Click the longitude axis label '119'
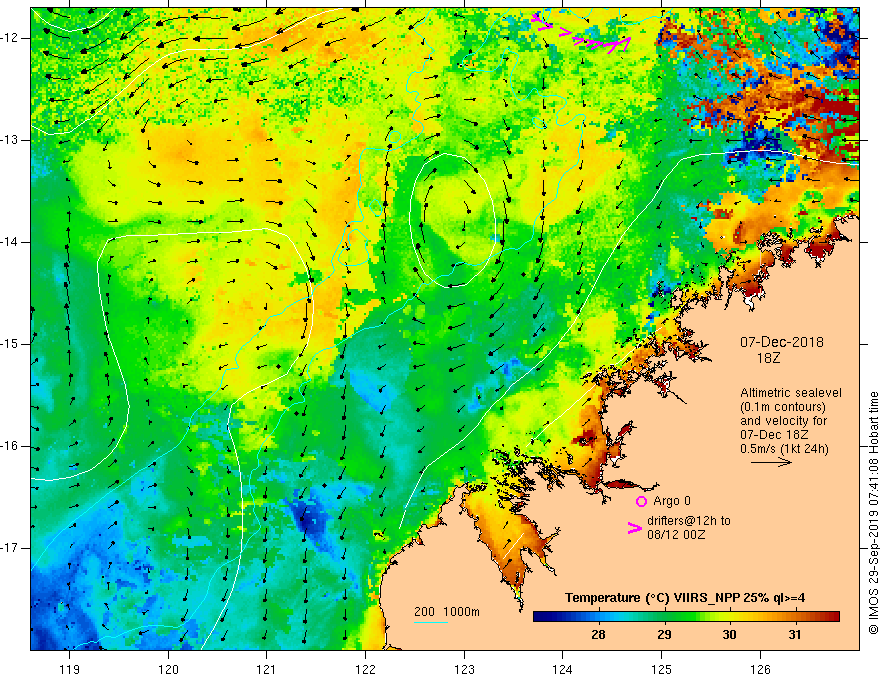The image size is (880, 680). pos(70,669)
